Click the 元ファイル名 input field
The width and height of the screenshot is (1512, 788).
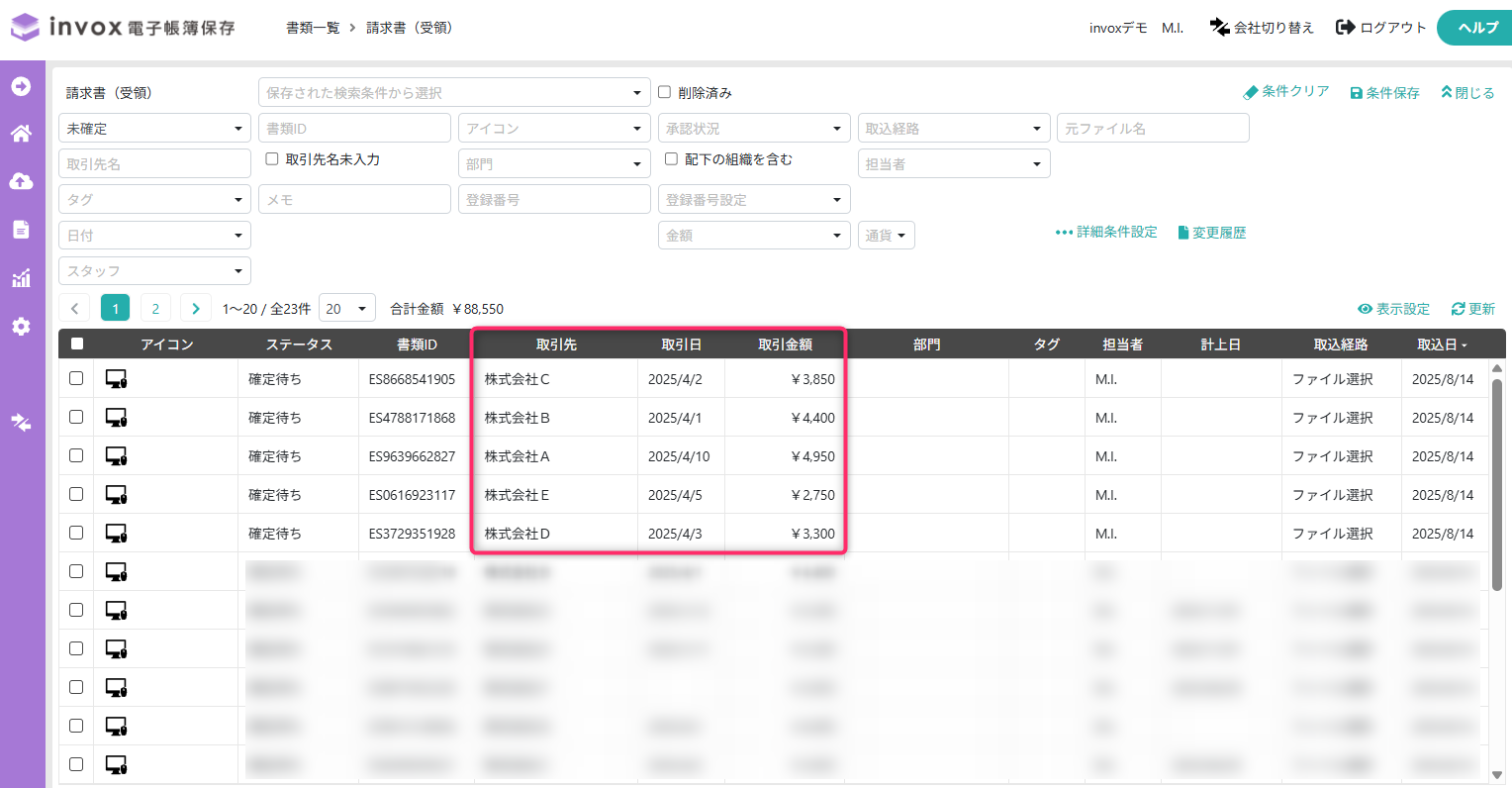tap(1153, 128)
